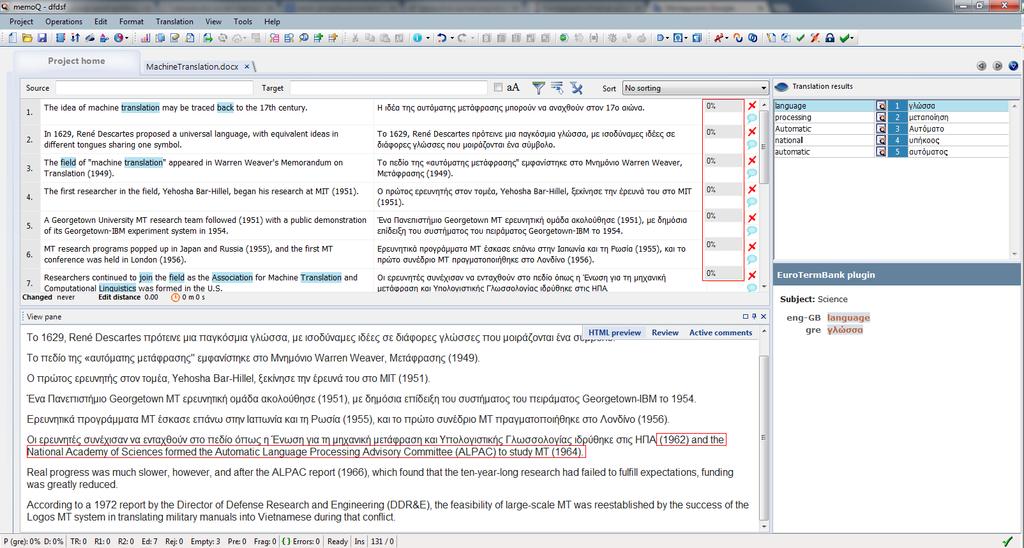
Task: Click red X status icon of row 4
Action: 752,189
